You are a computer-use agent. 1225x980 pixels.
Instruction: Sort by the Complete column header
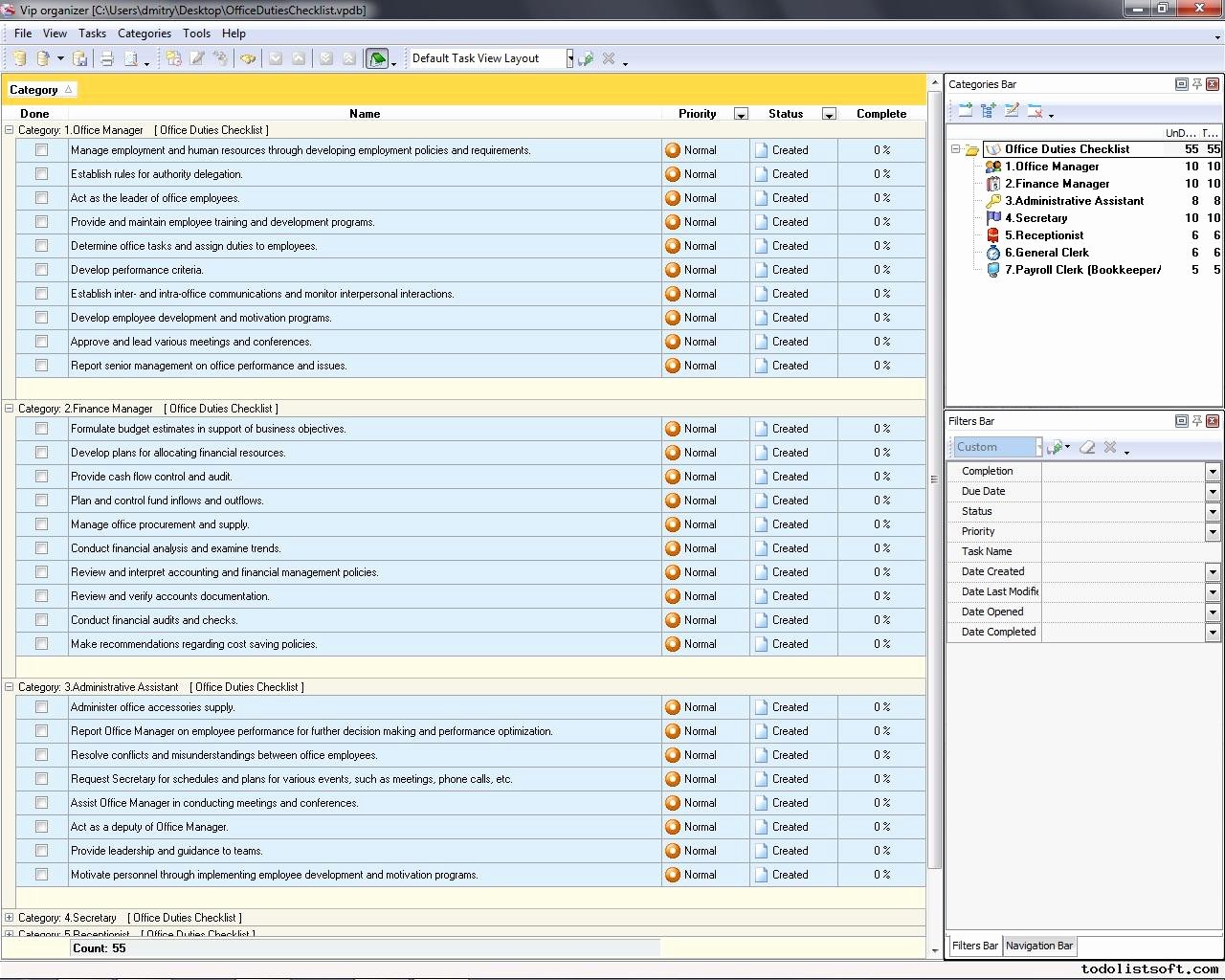(x=881, y=114)
